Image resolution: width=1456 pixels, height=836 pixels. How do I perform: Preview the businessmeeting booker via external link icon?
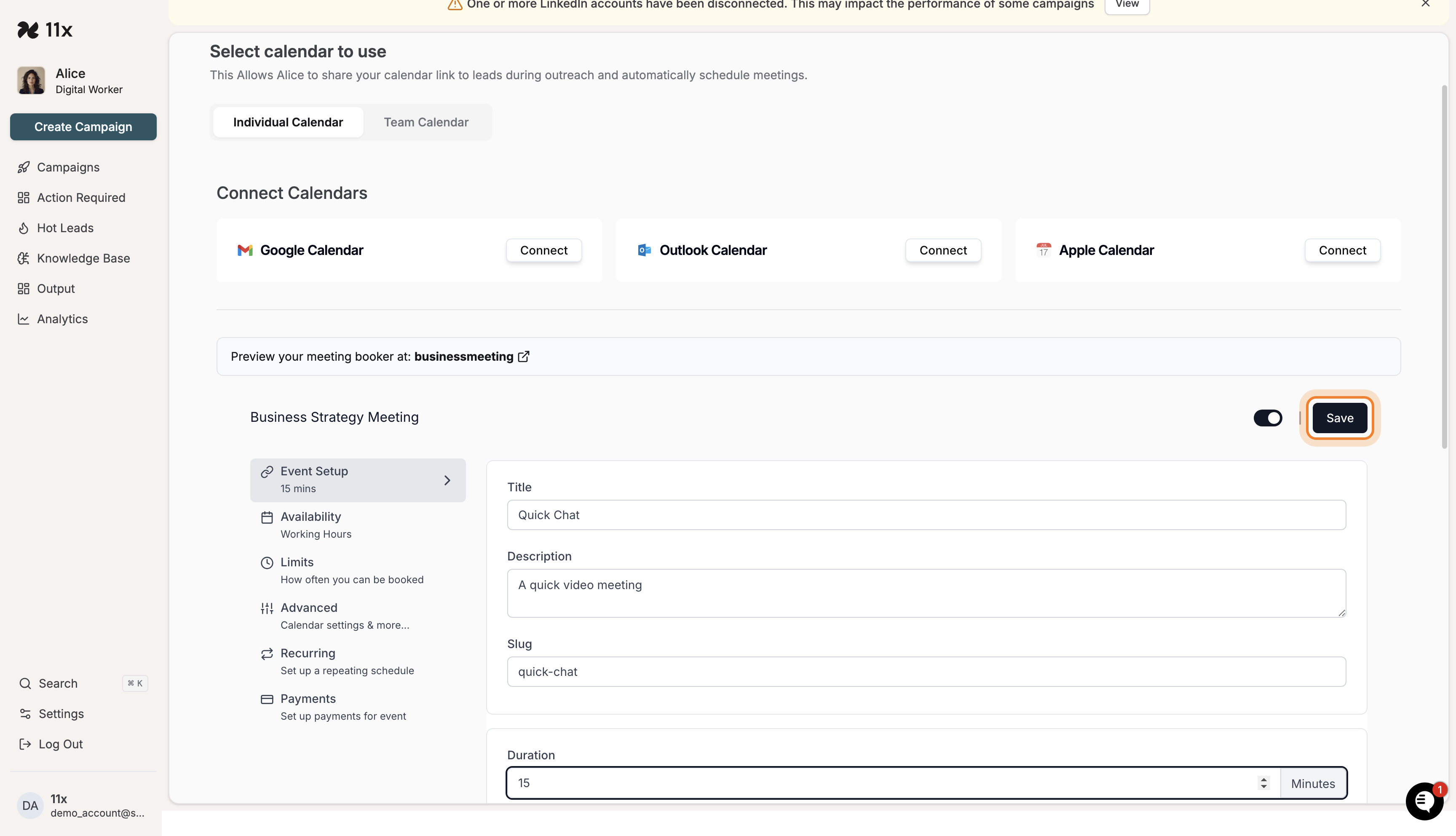(523, 356)
